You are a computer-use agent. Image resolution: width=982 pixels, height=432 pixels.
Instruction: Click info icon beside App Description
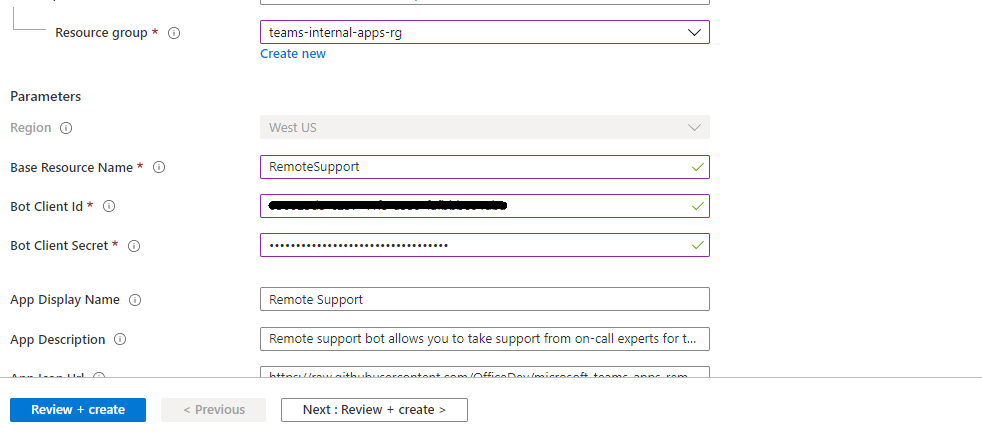click(x=120, y=339)
